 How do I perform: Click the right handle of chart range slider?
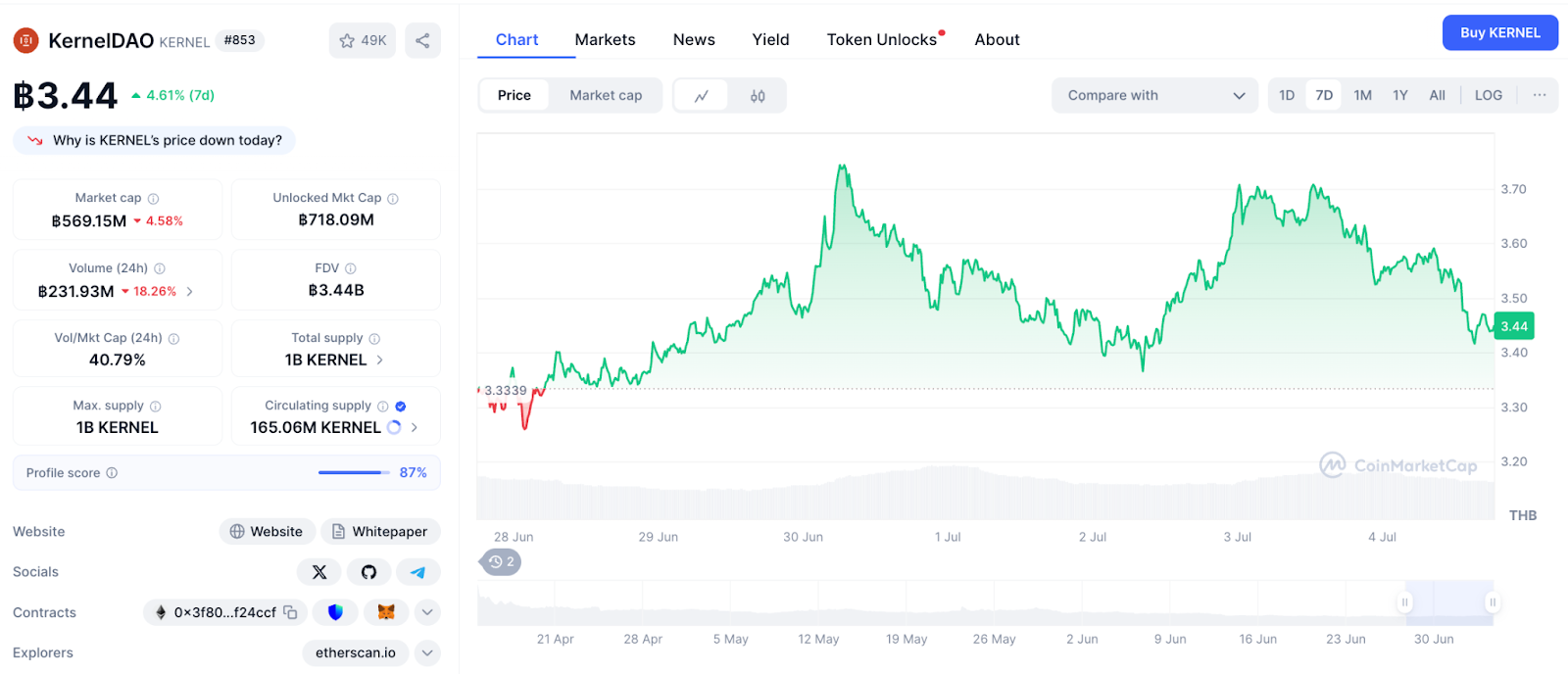pos(1492,602)
